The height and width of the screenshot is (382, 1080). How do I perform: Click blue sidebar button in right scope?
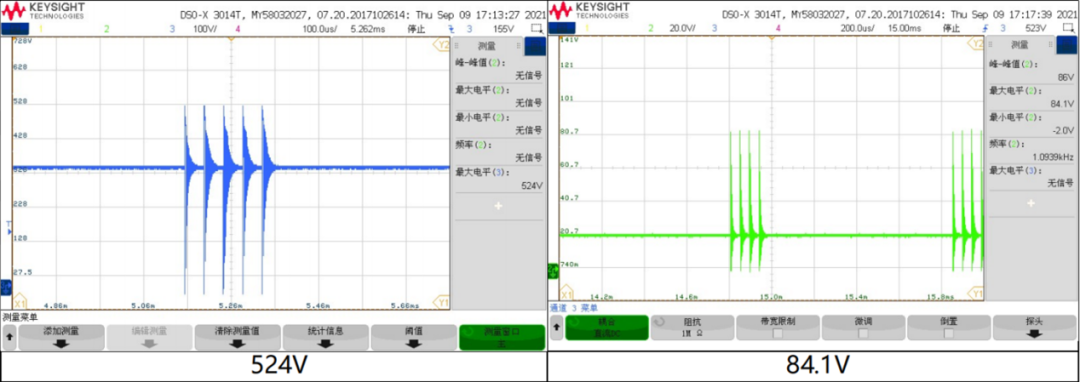coord(1066,46)
